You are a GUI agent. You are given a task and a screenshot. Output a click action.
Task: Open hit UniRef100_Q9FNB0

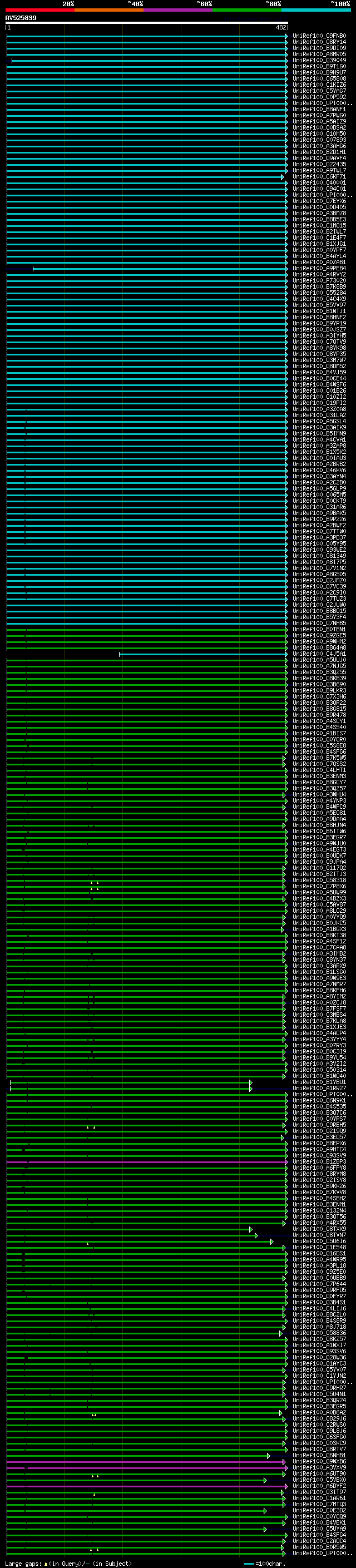click(319, 36)
